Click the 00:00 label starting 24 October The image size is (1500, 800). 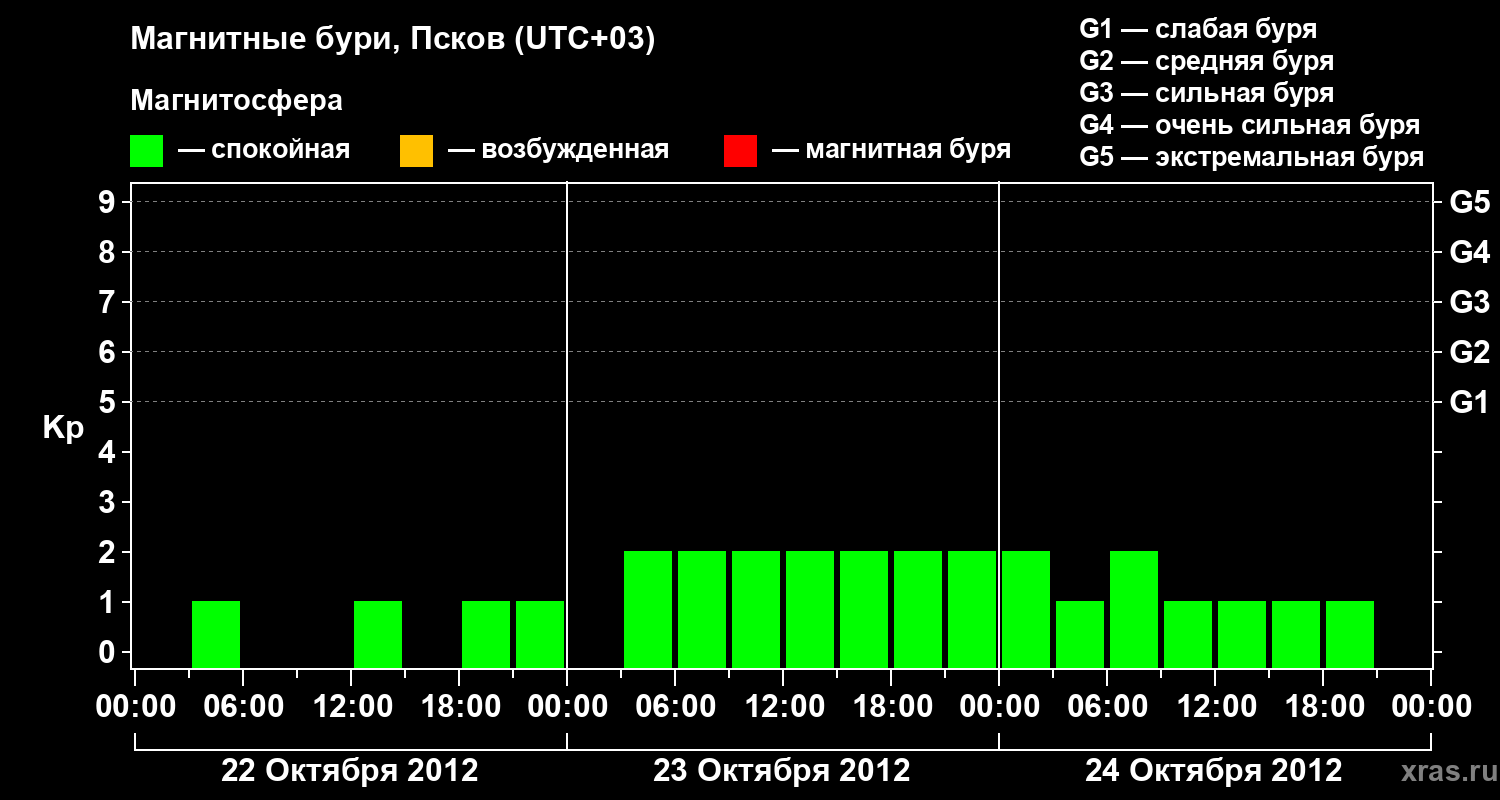[998, 707]
